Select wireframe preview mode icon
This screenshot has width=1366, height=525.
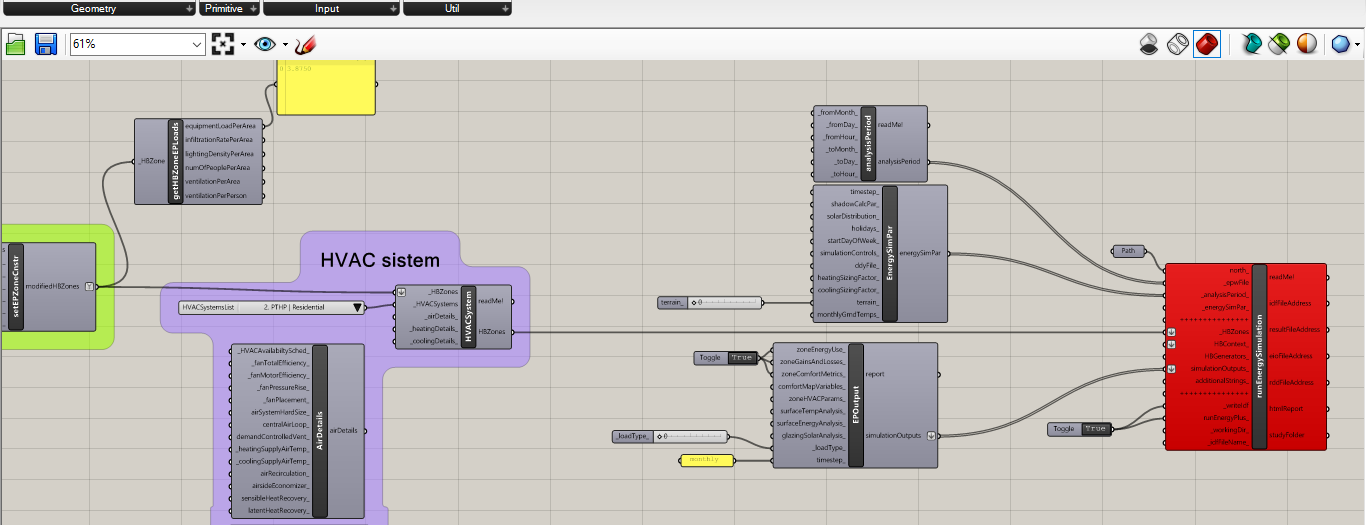pos(1178,44)
